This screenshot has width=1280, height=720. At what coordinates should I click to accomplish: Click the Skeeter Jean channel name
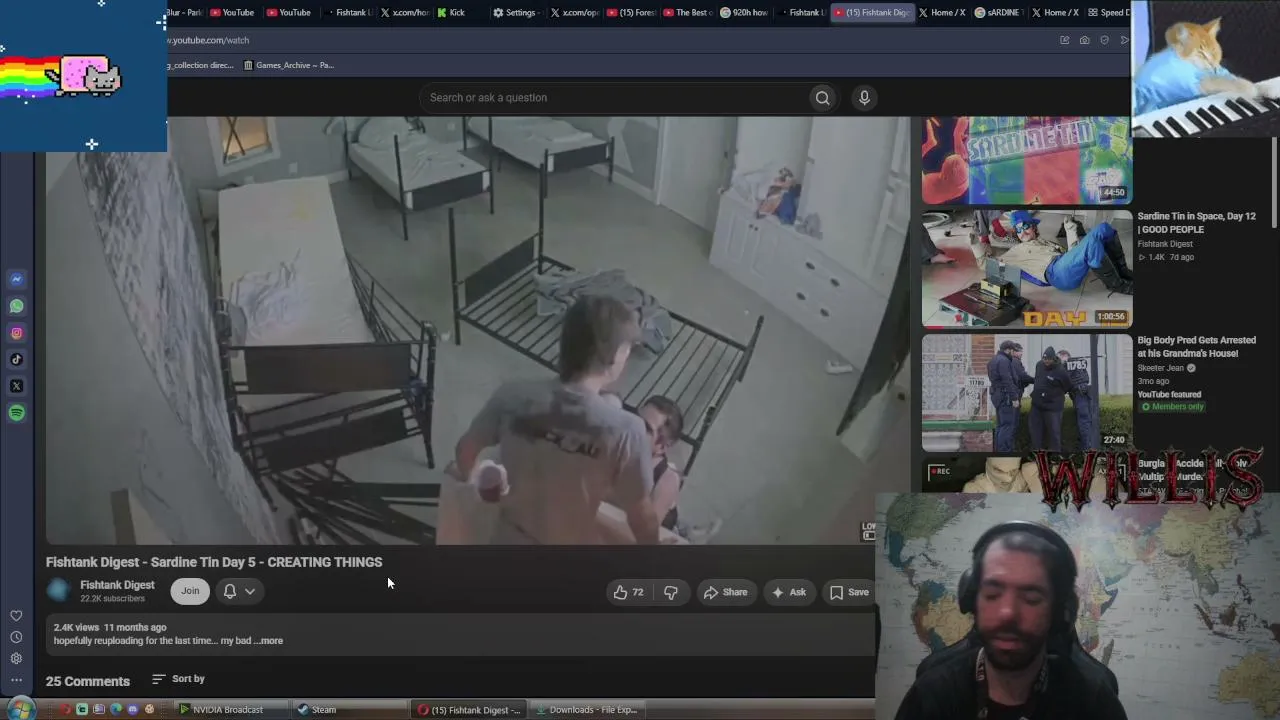click(1160, 368)
